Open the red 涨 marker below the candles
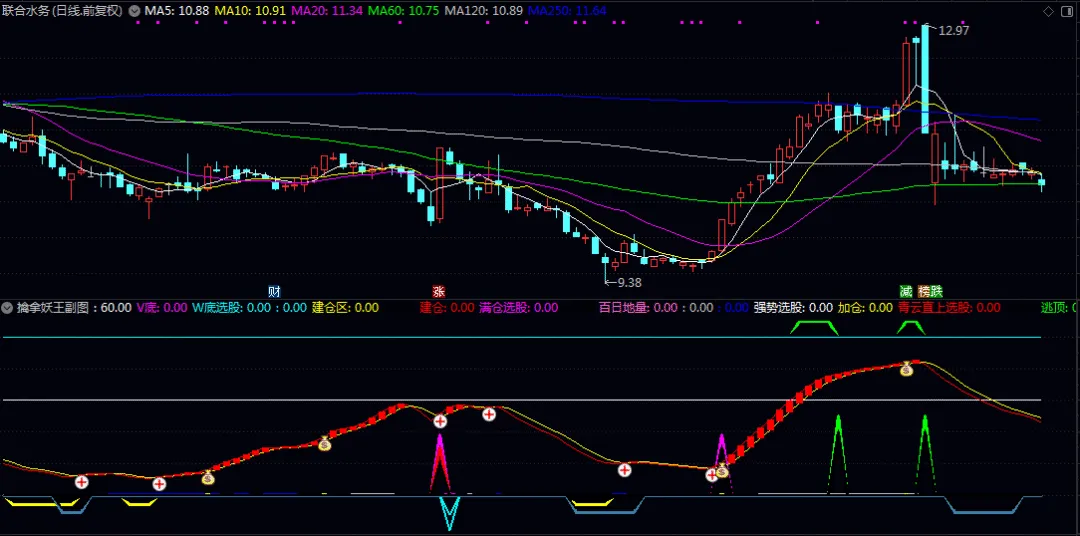The width and height of the screenshot is (1080, 536). coord(438,291)
